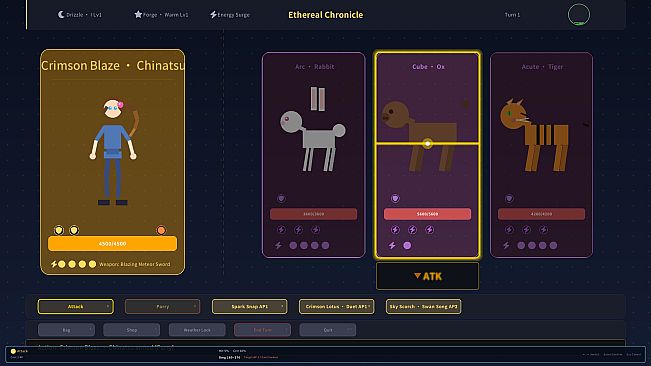This screenshot has width=651, height=366.
Task: Click the Drizzle moon weather icon
Action: pos(61,15)
